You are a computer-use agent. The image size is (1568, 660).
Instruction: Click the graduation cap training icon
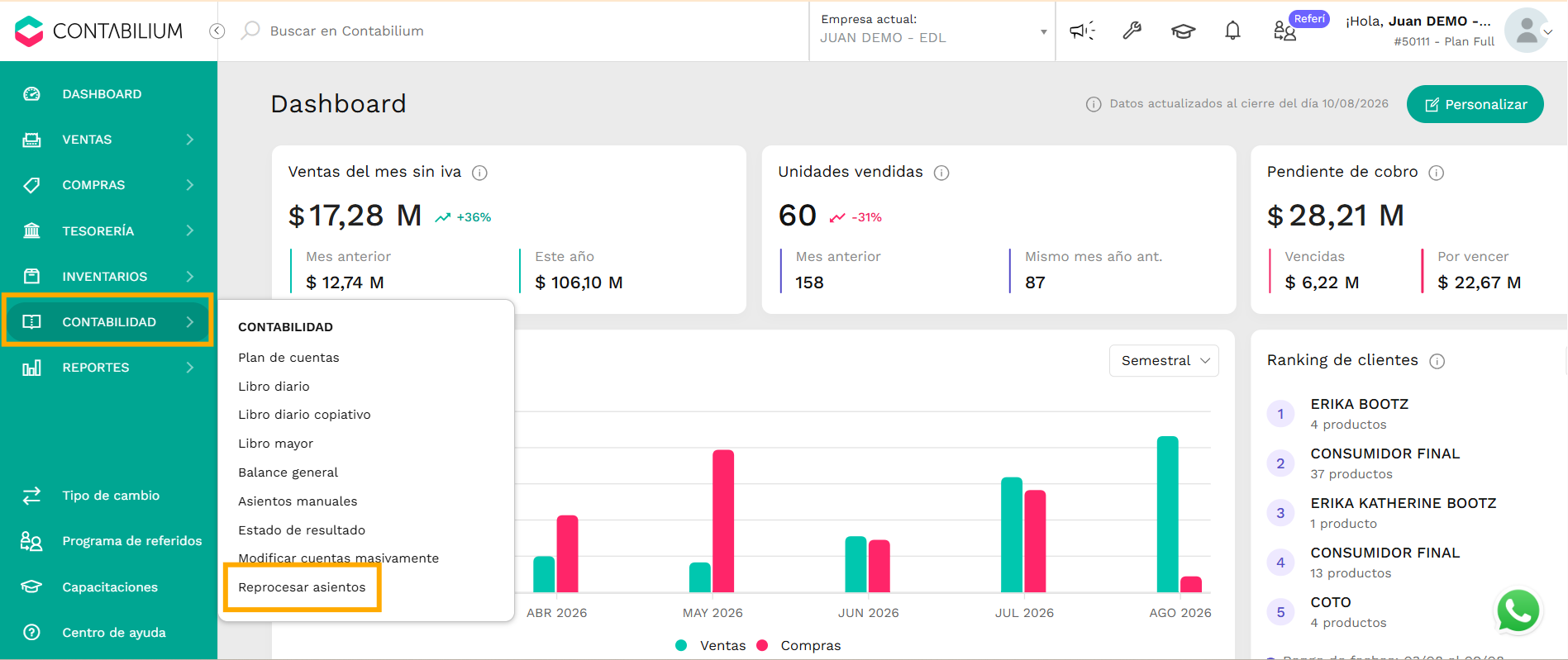[1183, 31]
